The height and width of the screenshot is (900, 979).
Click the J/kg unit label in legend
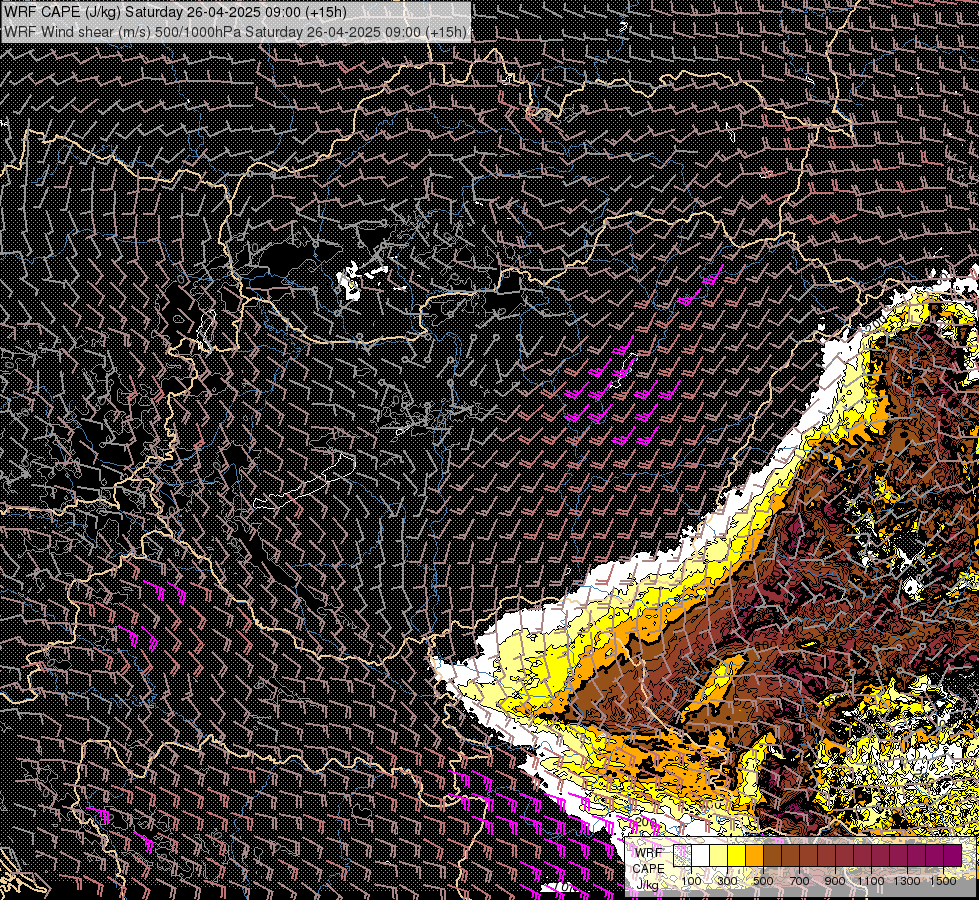coord(647,885)
